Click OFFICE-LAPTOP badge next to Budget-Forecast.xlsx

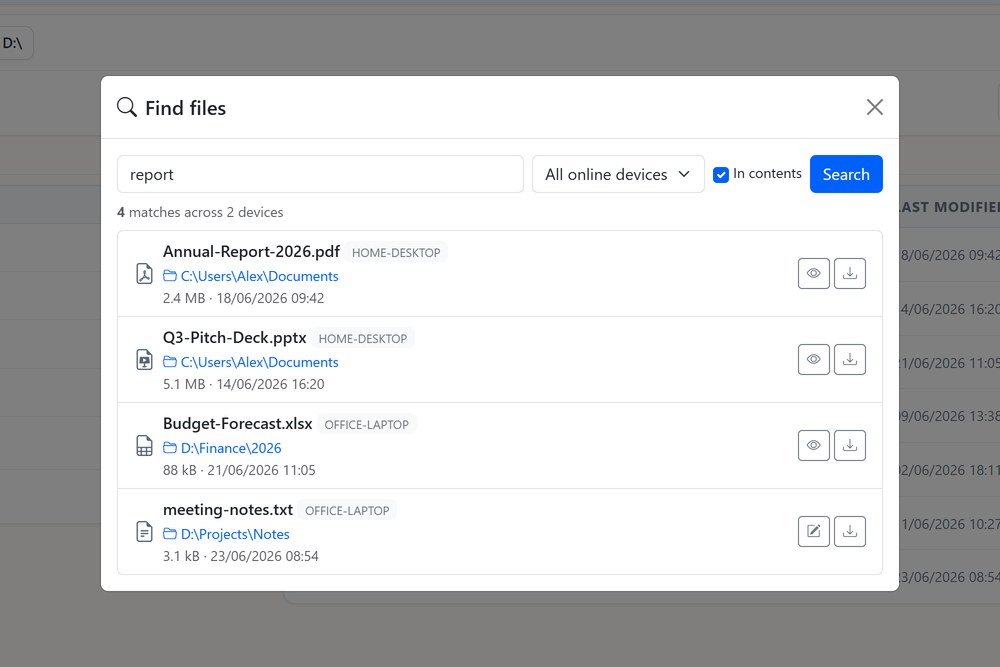pos(367,425)
